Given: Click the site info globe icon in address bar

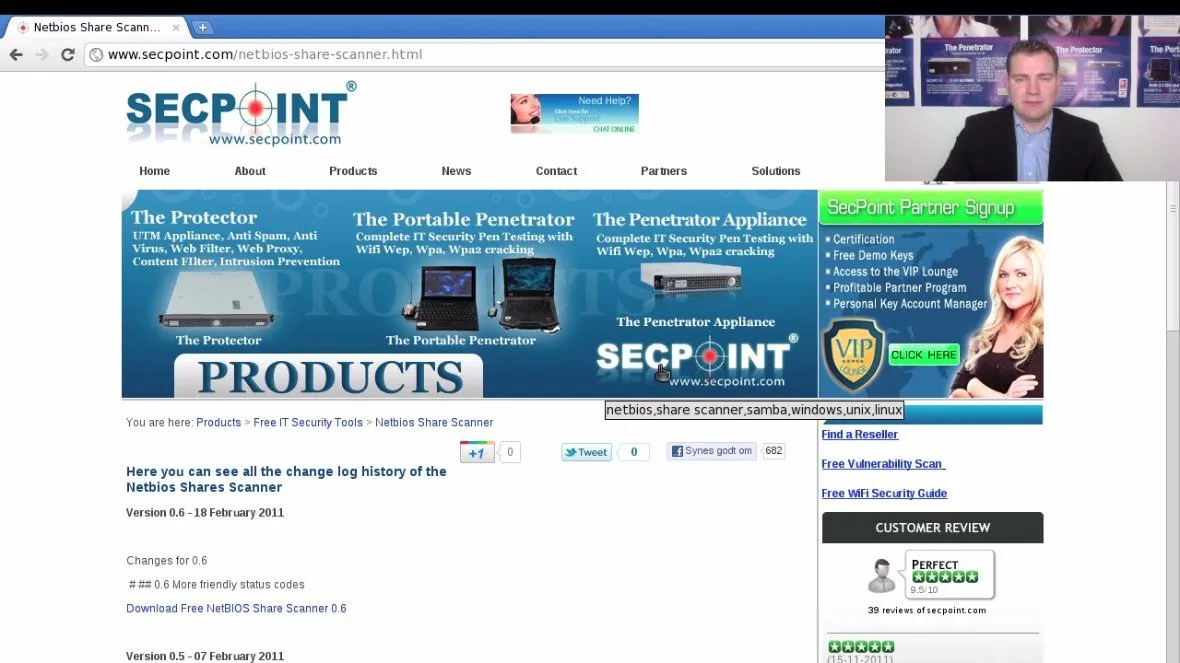Looking at the screenshot, I should point(96,54).
